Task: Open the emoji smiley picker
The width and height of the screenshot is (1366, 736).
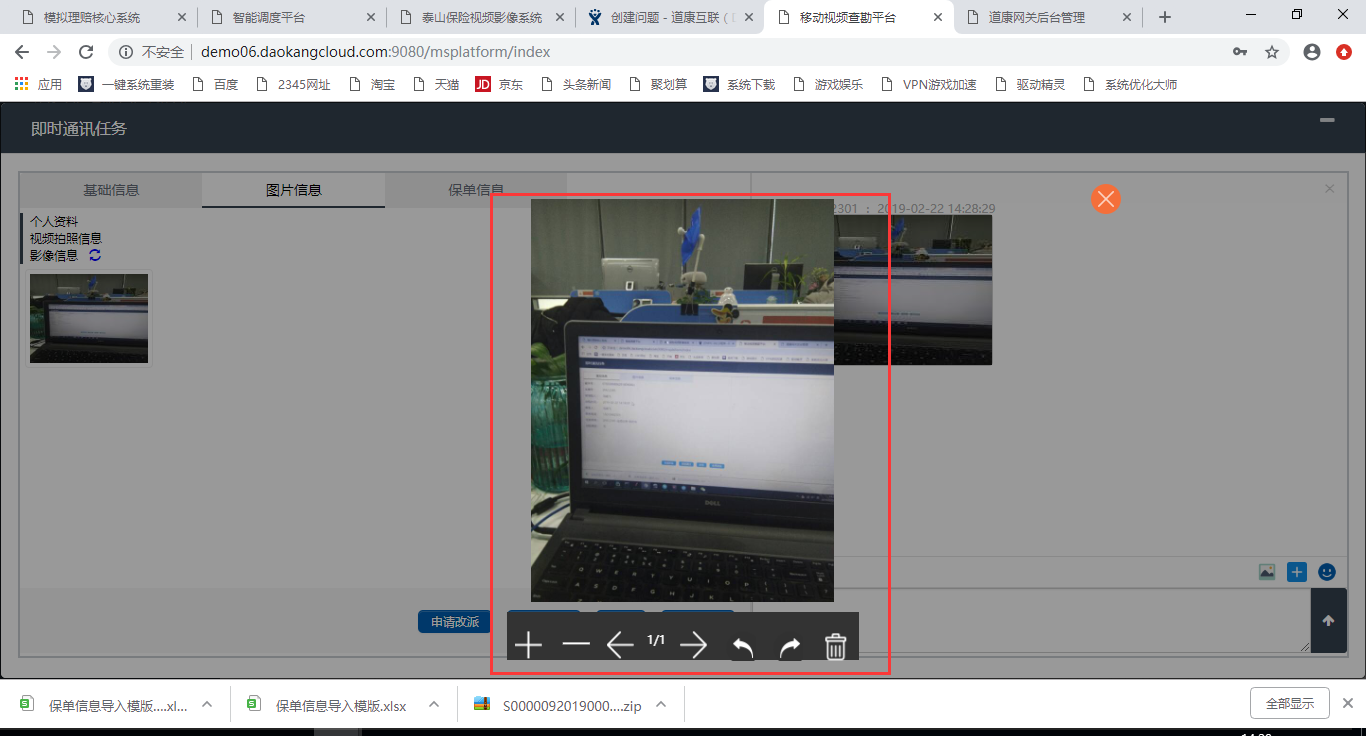Action: coord(1327,572)
